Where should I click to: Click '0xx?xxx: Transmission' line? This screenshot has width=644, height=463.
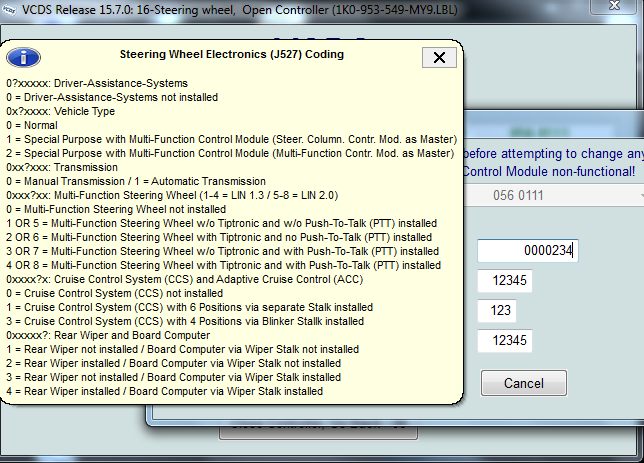click(62, 167)
